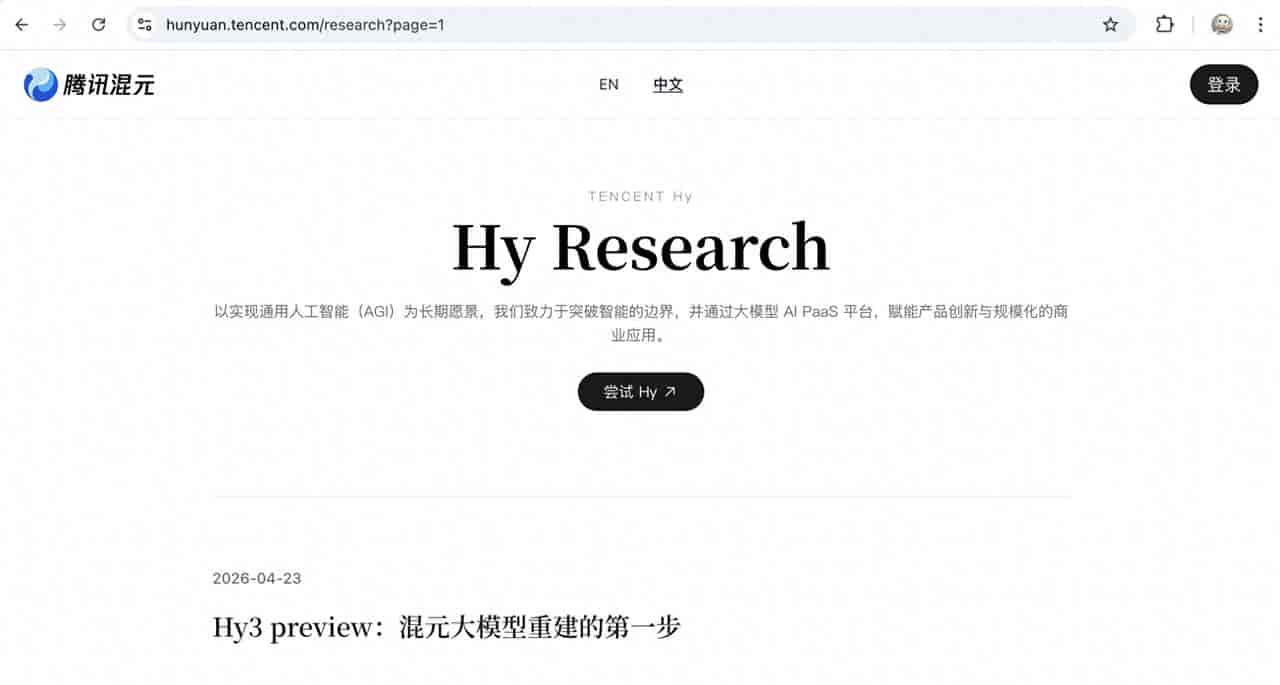Open the Hy3 preview article title
Screen dimensions: 1280x685
point(446,628)
